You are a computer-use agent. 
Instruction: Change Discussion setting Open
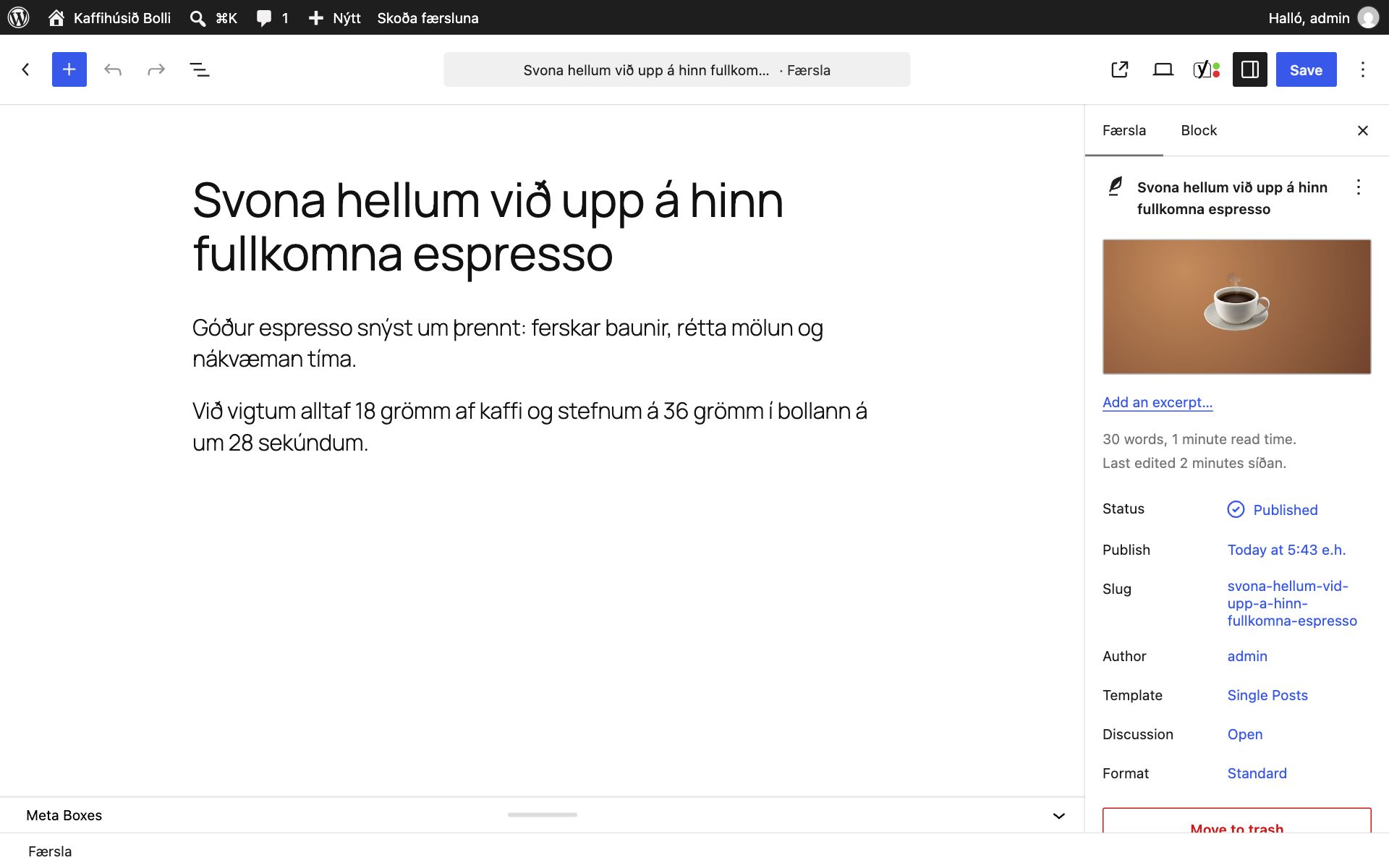click(1245, 734)
